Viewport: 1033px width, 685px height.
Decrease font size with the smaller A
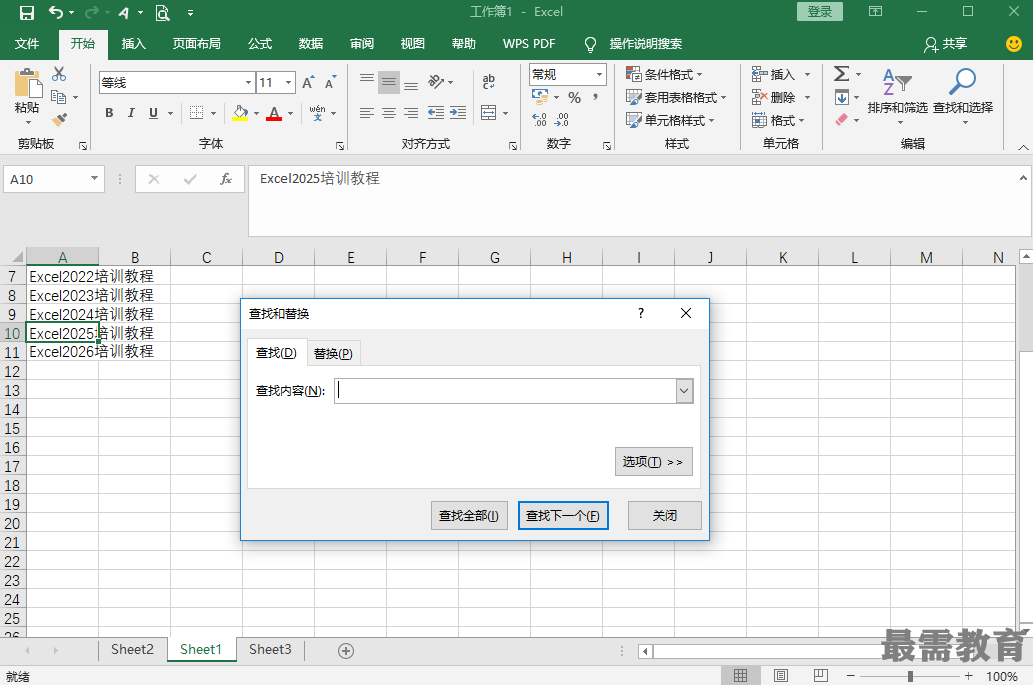pyautogui.click(x=330, y=82)
